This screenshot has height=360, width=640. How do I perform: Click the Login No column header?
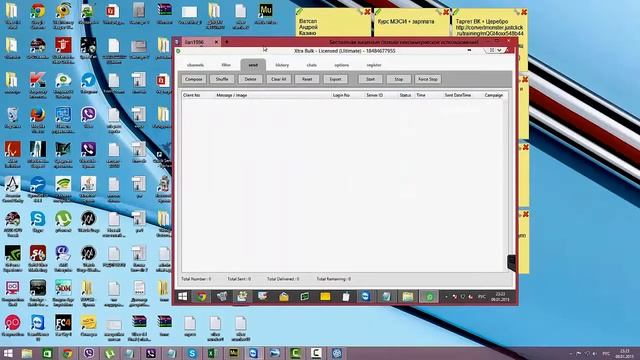coord(341,95)
